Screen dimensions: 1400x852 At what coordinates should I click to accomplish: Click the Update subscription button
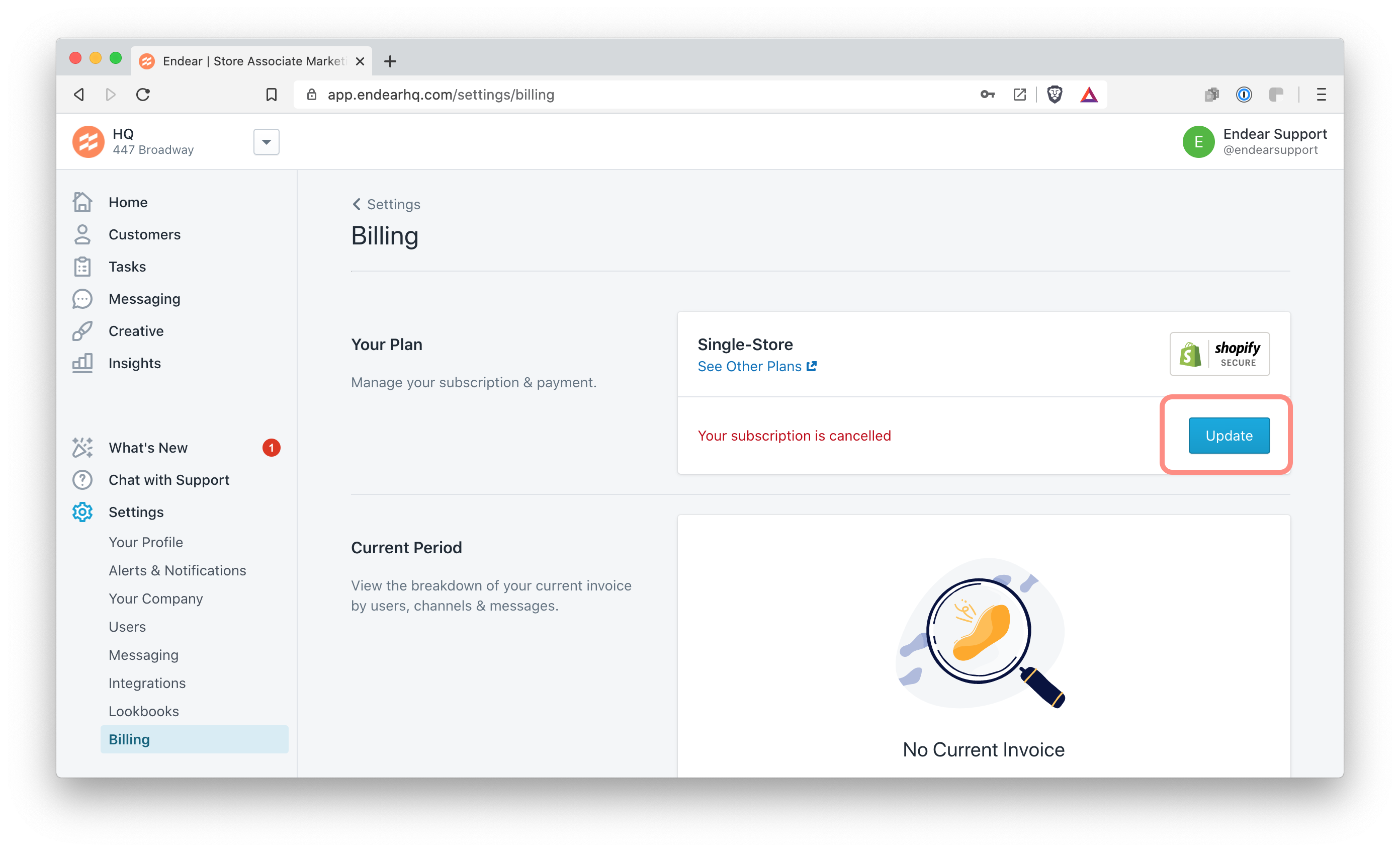click(1229, 436)
